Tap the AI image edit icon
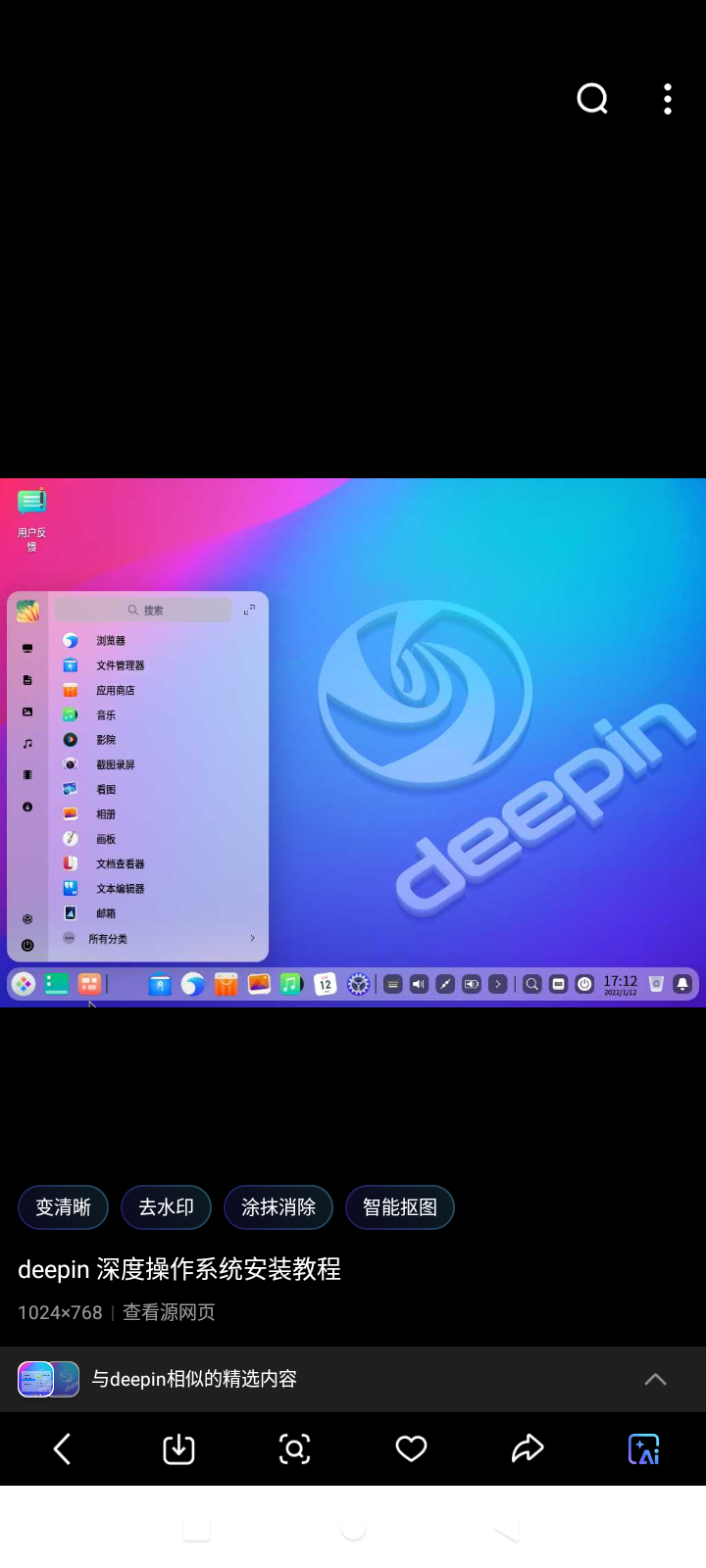This screenshot has width=706, height=1568. pos(644,1448)
